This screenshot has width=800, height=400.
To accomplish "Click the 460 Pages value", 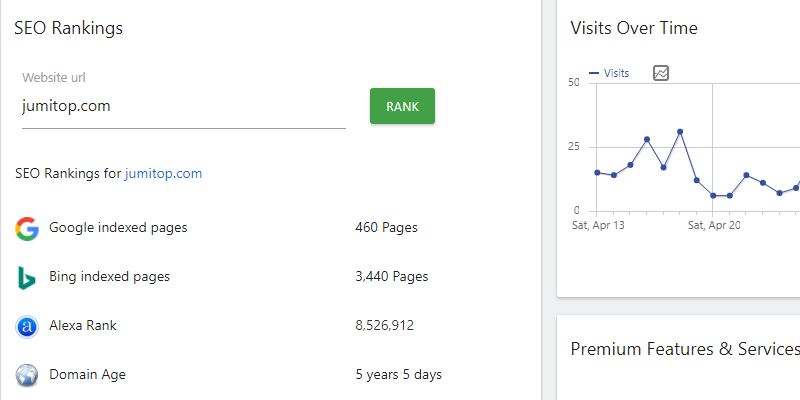I will [x=386, y=228].
